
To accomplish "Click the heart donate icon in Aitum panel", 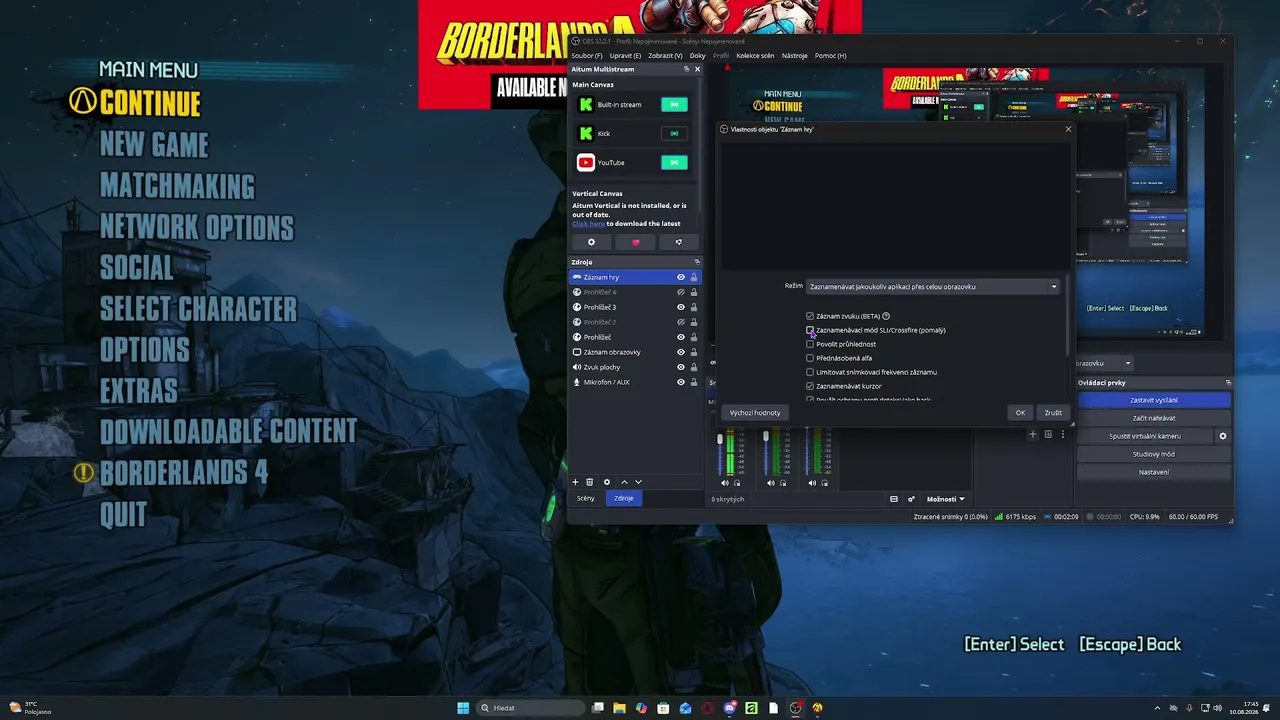I will 635,242.
